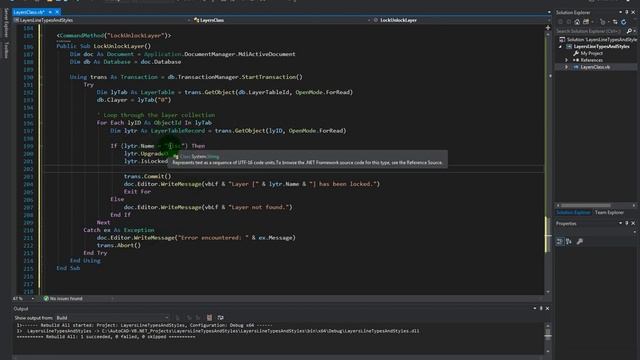Click the db.Clayer = lyTab("0") line
640x360 pixels.
[x=134, y=100]
